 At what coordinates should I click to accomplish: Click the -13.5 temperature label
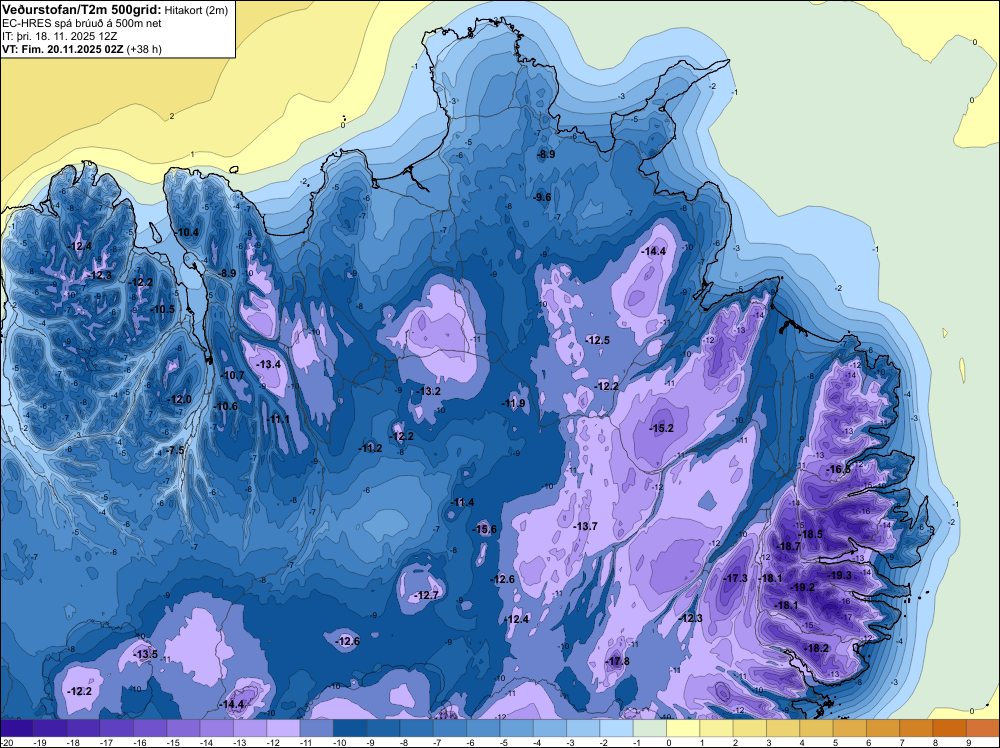click(x=145, y=655)
